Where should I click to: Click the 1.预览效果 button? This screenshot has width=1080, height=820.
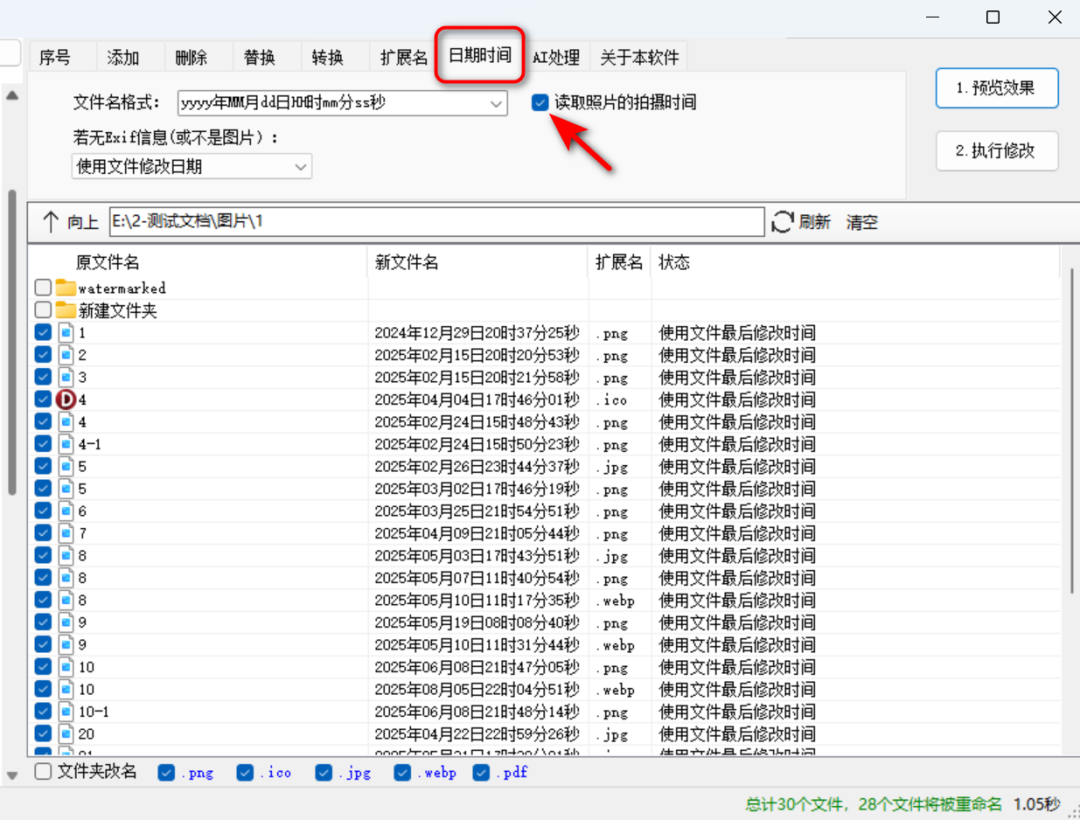click(x=996, y=88)
